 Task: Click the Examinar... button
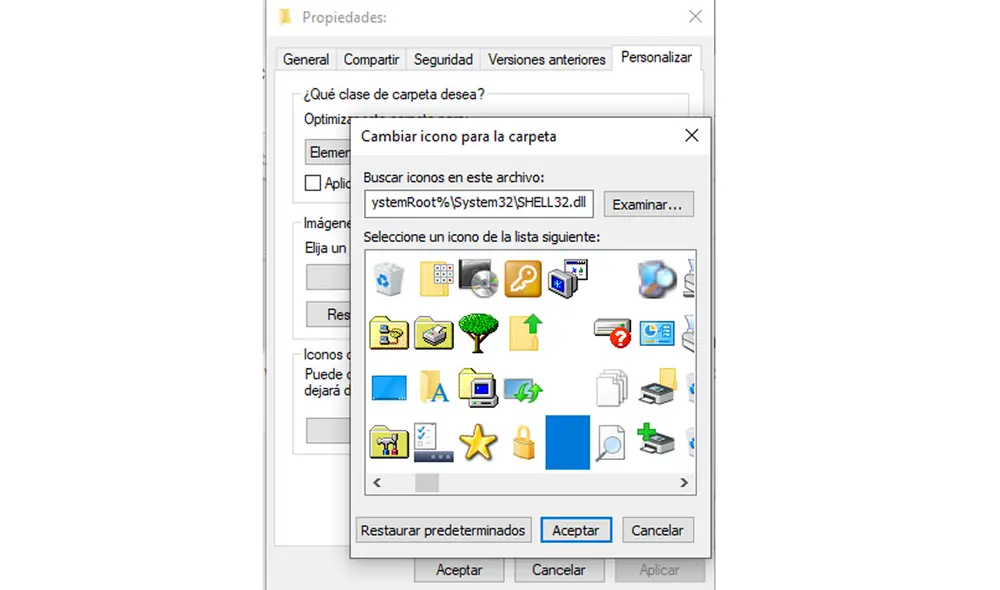[648, 204]
